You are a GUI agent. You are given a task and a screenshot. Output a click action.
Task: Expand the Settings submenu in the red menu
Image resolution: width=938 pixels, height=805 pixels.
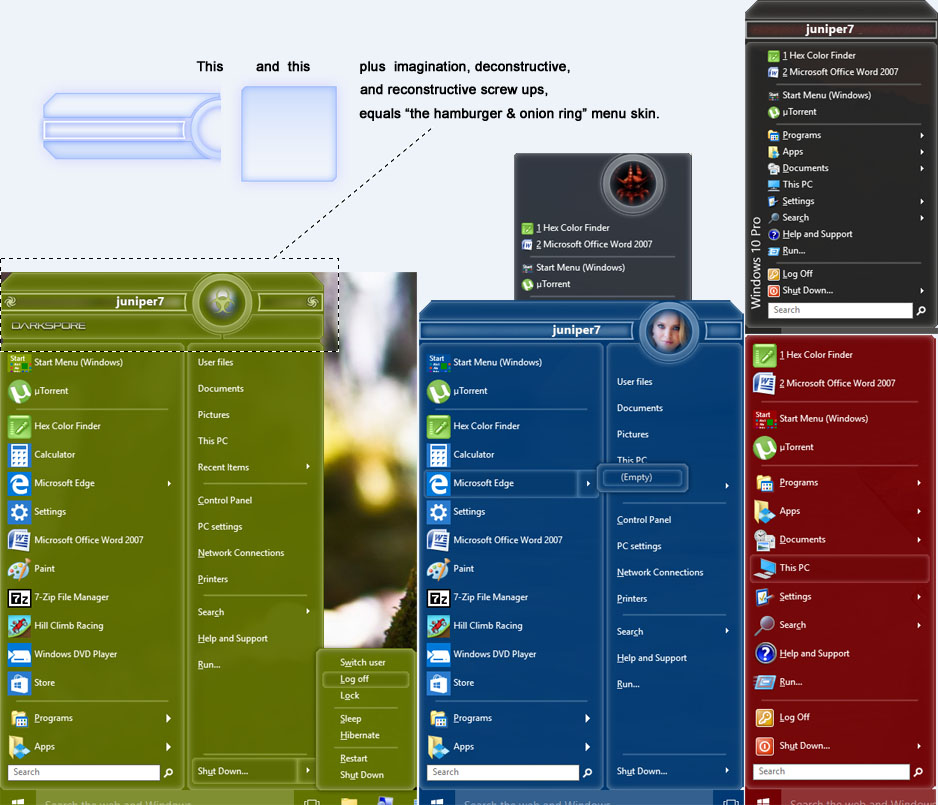pos(918,597)
